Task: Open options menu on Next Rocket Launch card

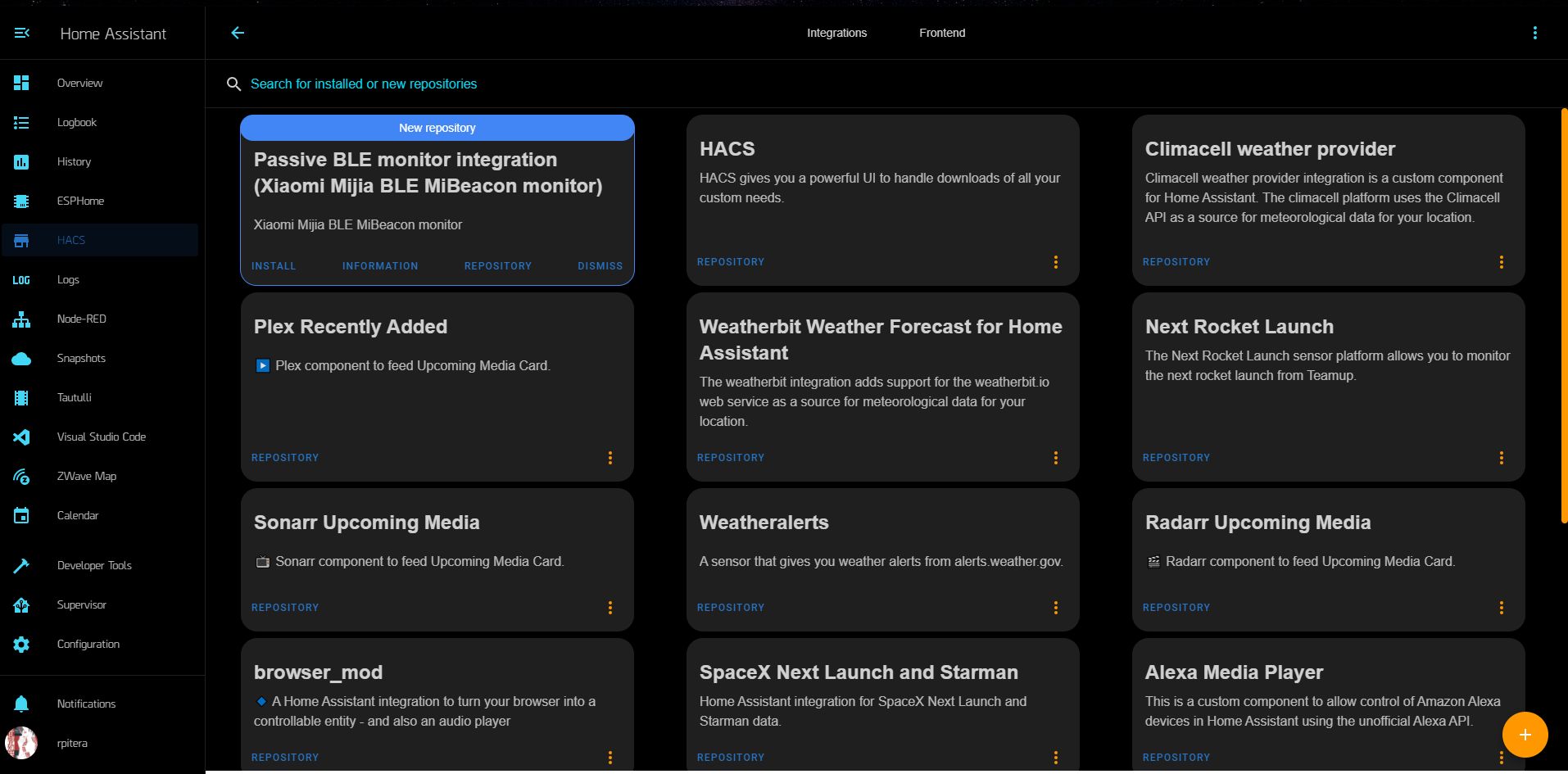Action: click(1501, 458)
